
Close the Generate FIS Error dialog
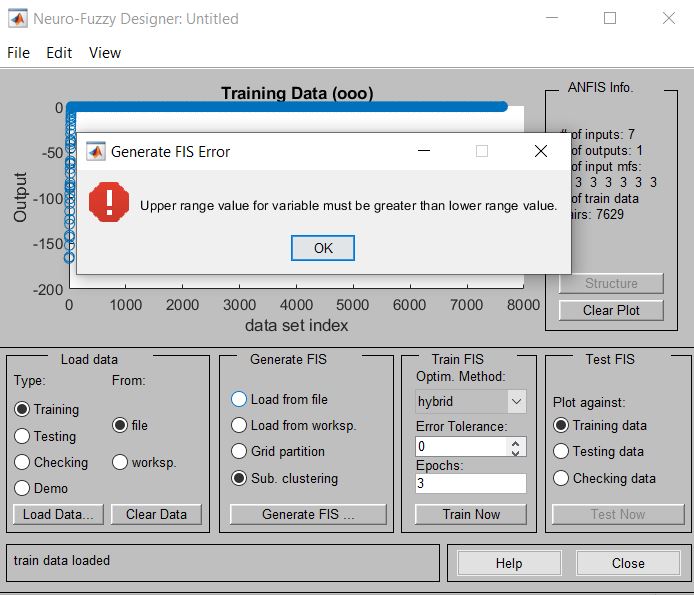click(540, 151)
